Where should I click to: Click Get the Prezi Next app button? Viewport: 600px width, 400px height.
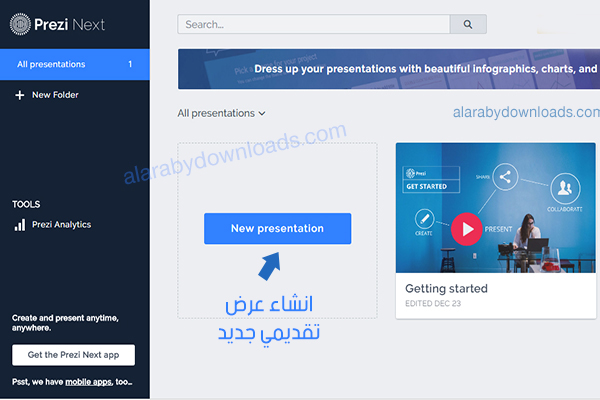click(73, 355)
